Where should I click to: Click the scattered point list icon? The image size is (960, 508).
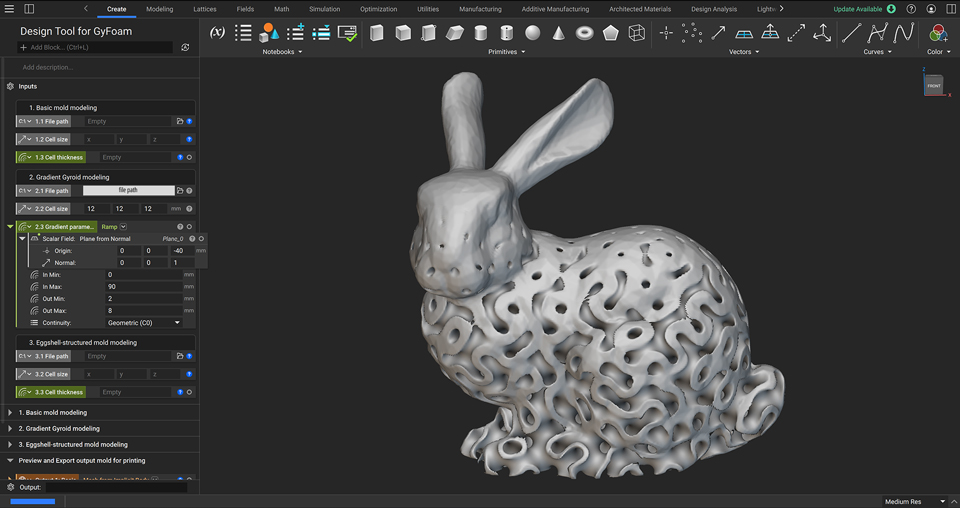pyautogui.click(x=692, y=33)
